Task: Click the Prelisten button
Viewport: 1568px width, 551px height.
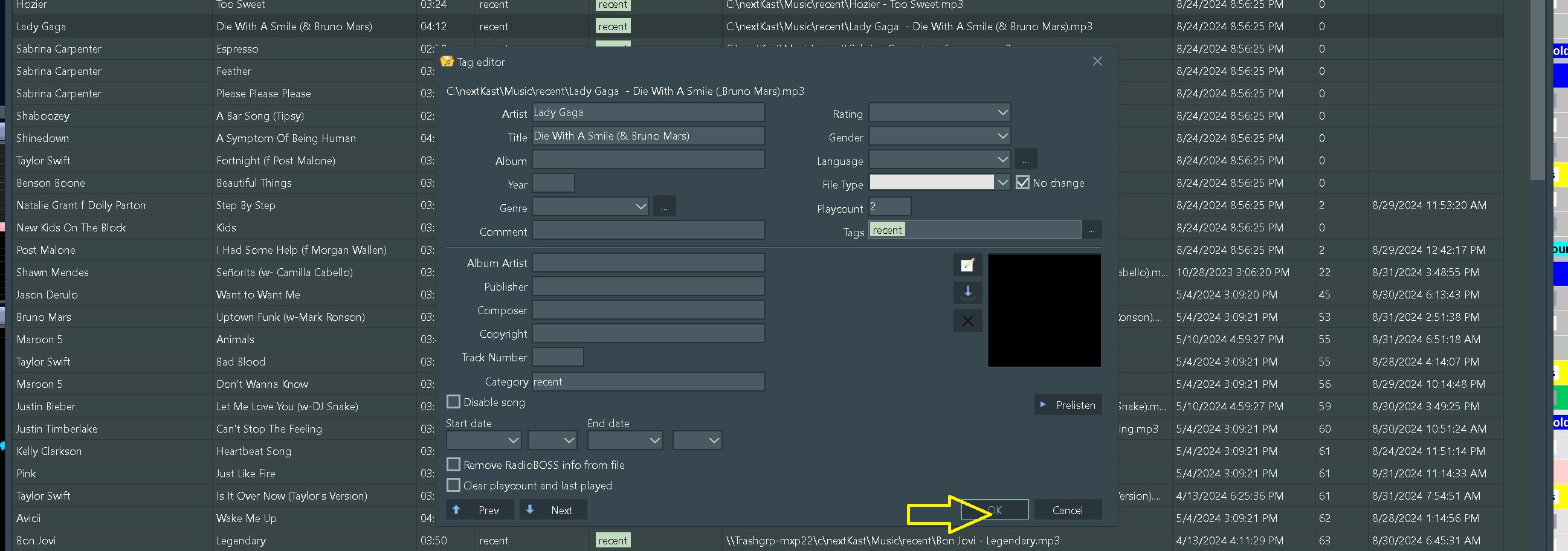Action: click(1068, 405)
